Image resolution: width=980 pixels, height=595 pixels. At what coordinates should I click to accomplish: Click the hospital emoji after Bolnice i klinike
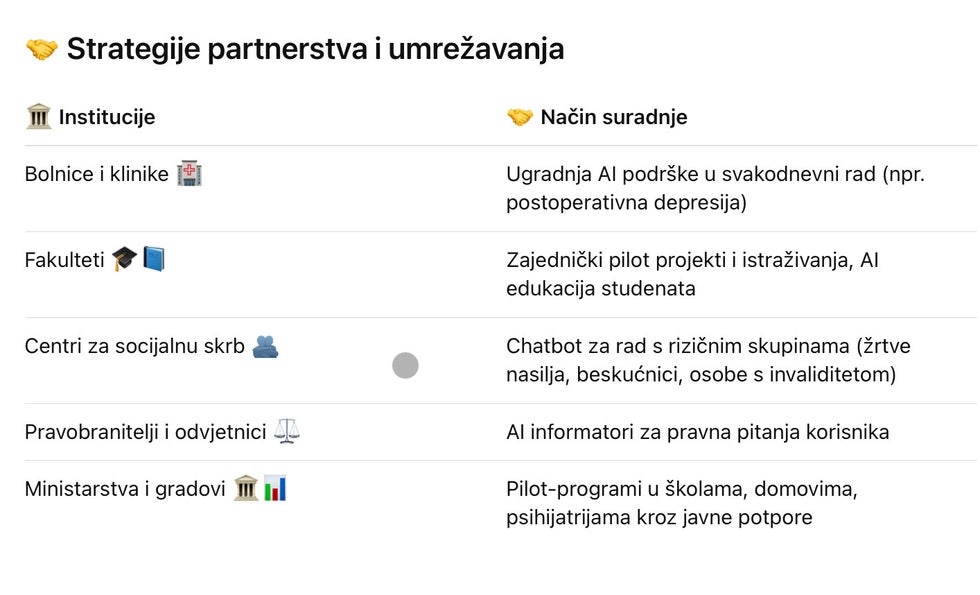pos(189,173)
